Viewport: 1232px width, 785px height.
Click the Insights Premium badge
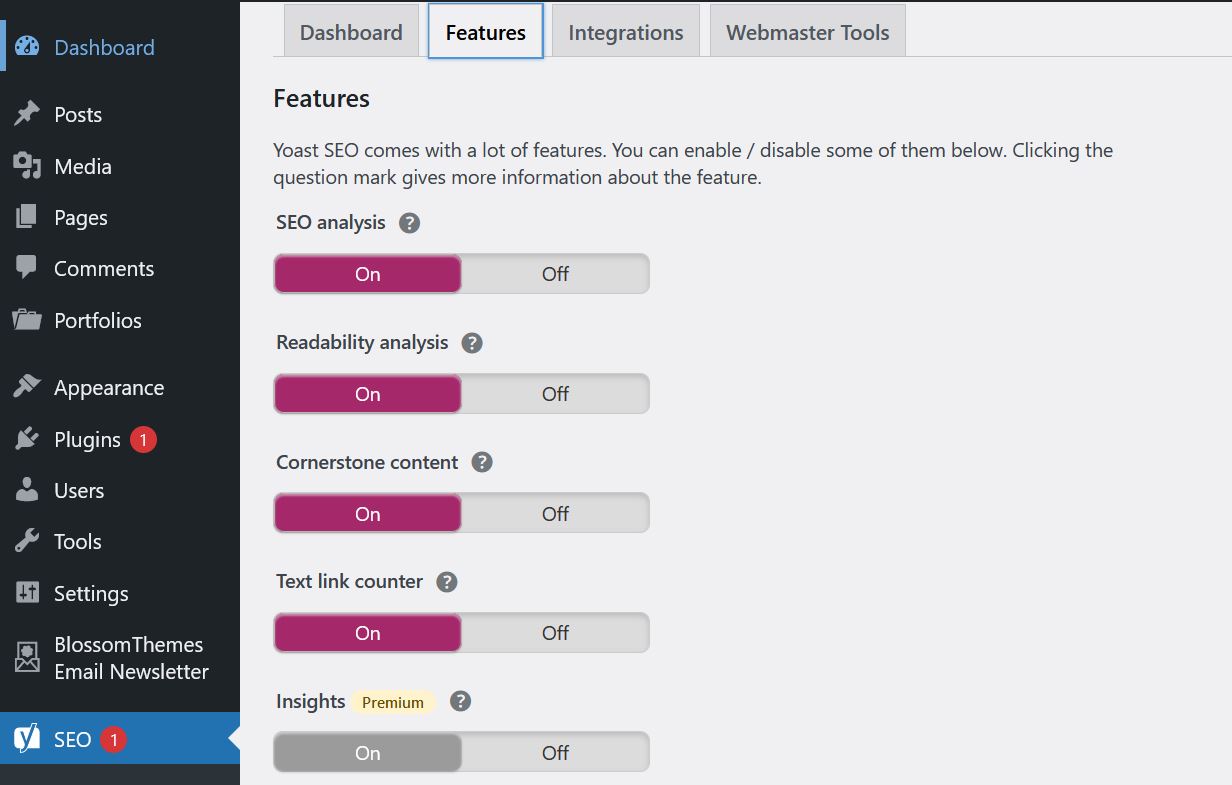[393, 702]
